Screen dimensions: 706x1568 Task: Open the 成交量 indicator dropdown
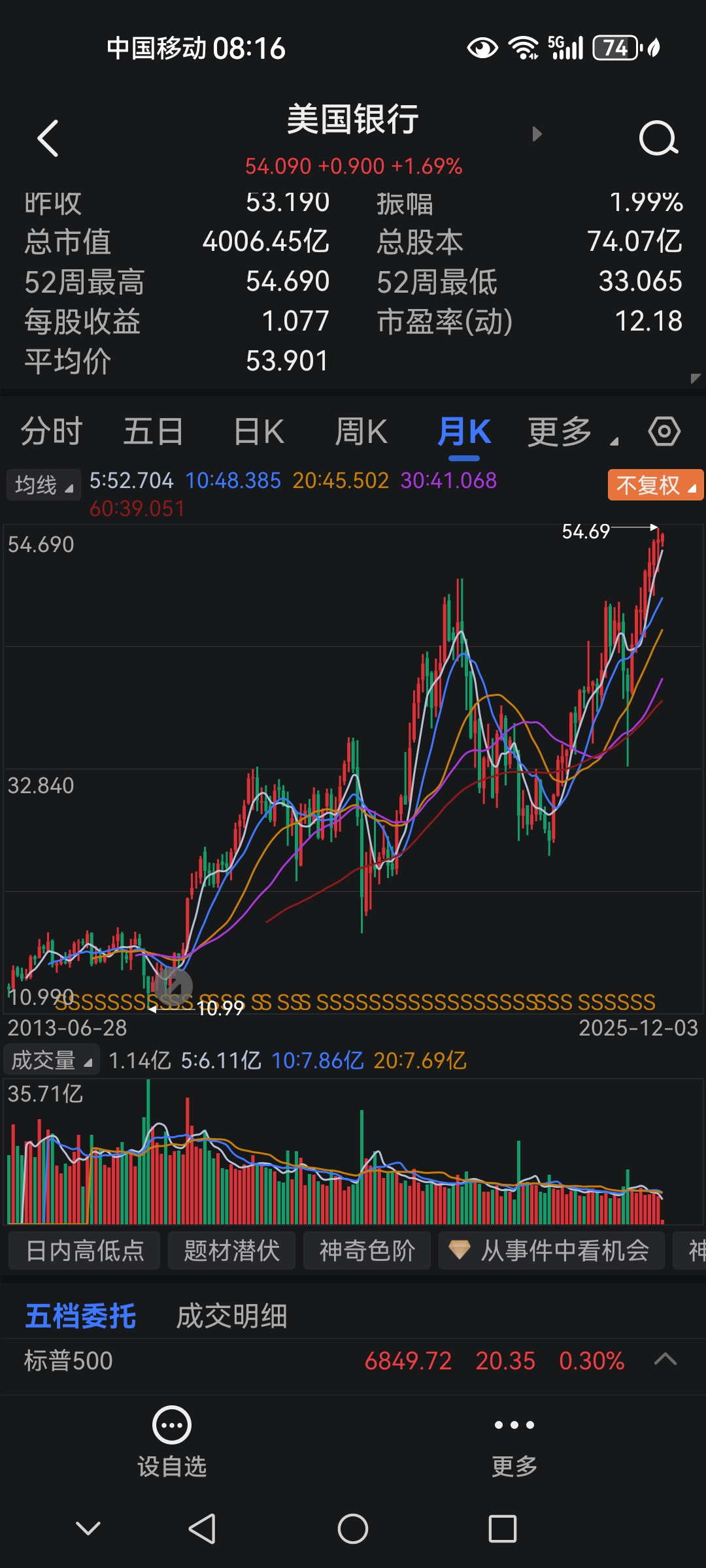[52, 1060]
